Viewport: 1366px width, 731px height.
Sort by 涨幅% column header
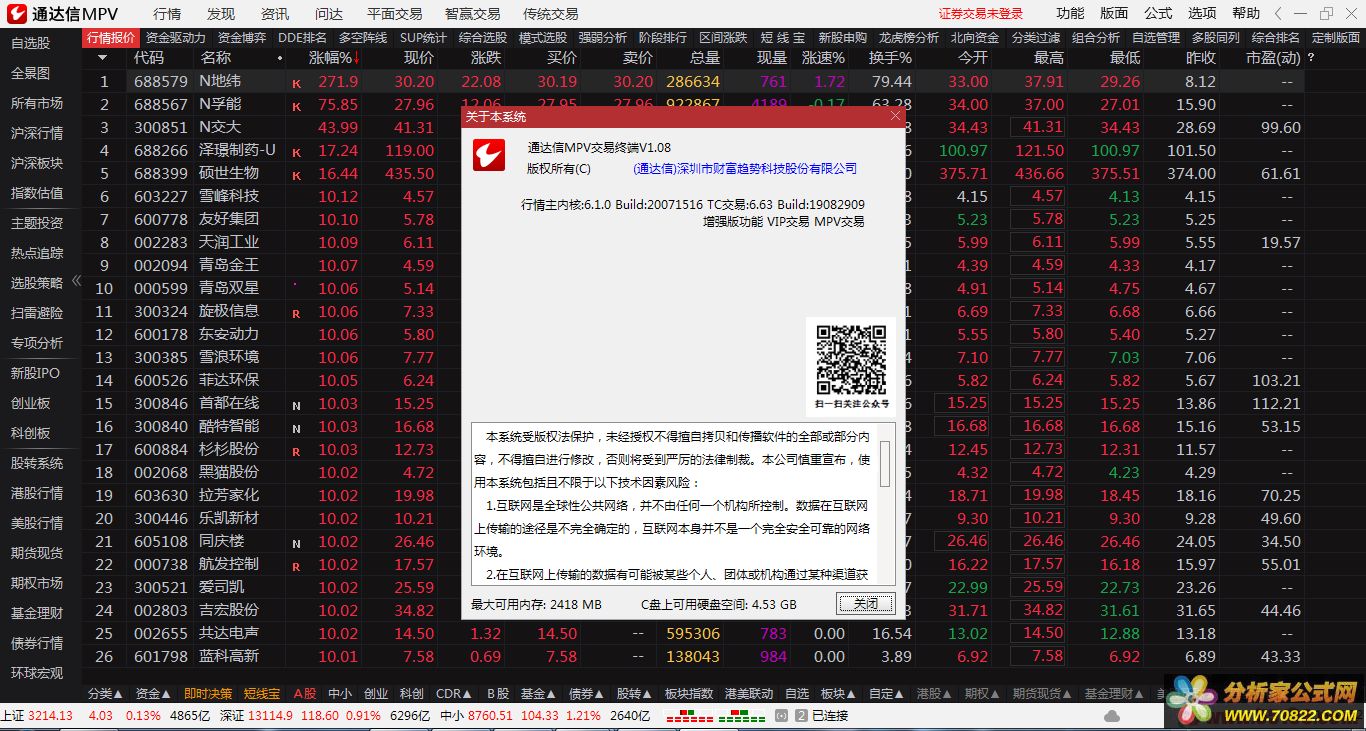[334, 58]
